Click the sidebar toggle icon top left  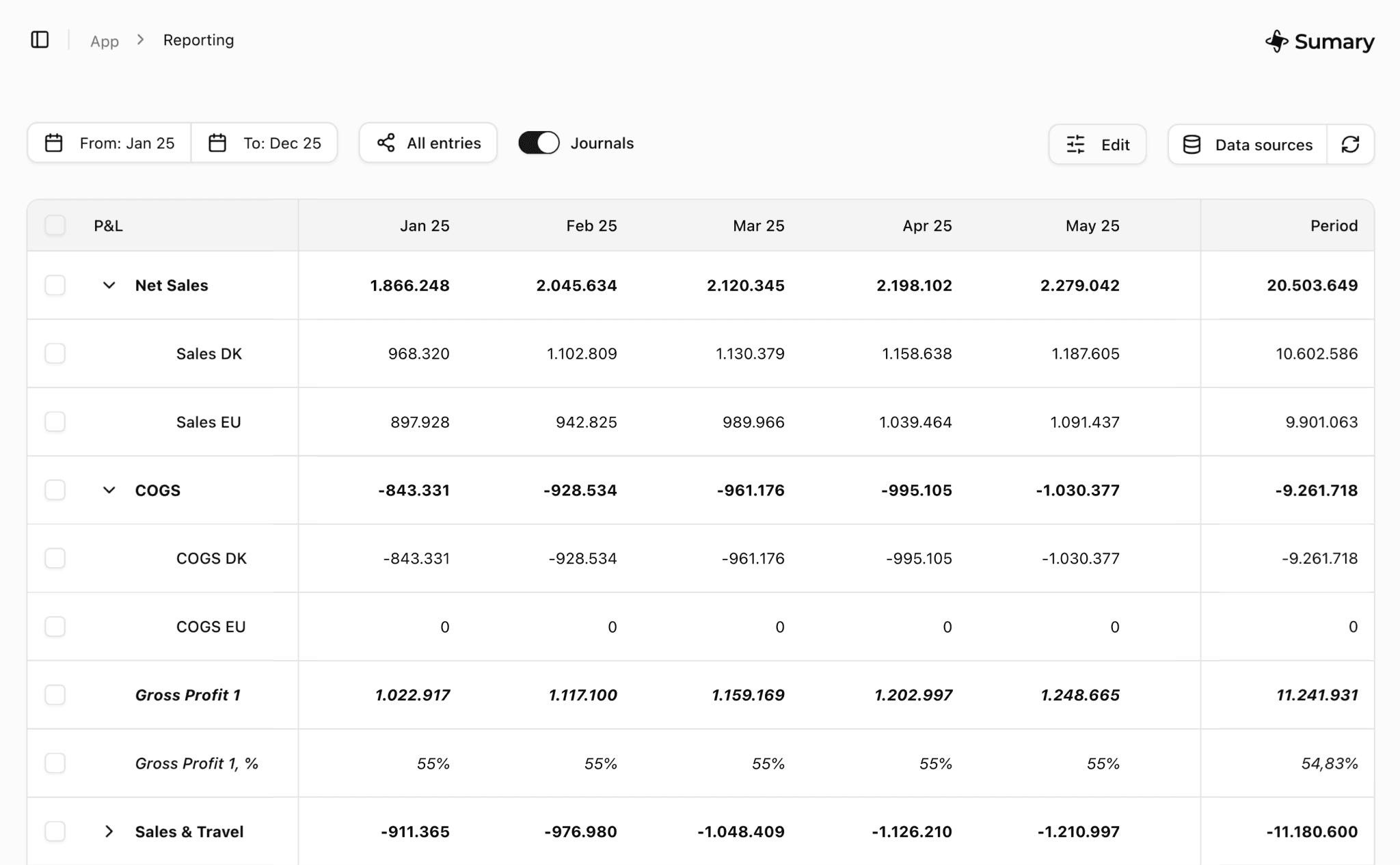[40, 40]
